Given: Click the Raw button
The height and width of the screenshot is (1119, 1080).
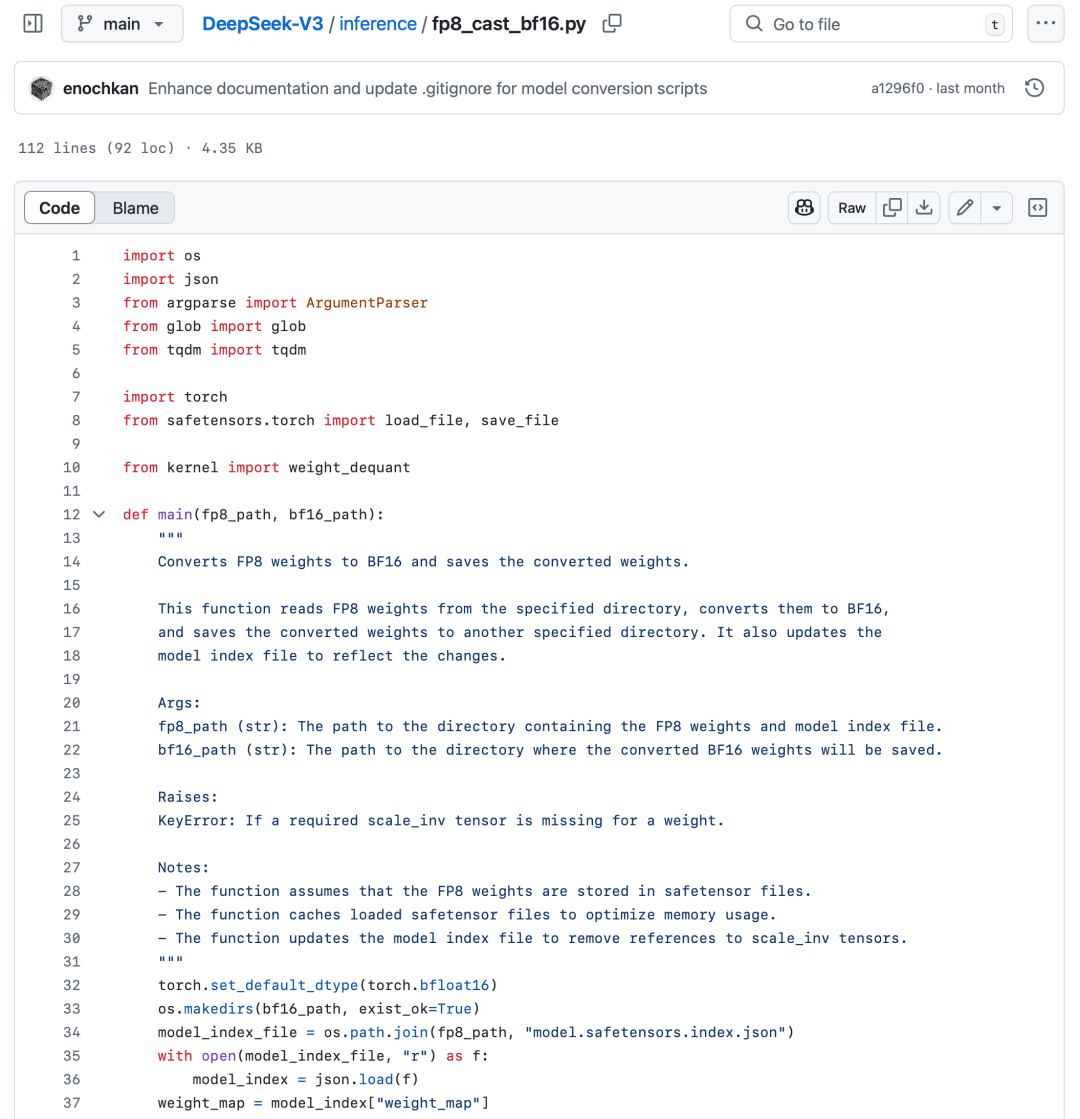Looking at the screenshot, I should pyautogui.click(x=852, y=208).
